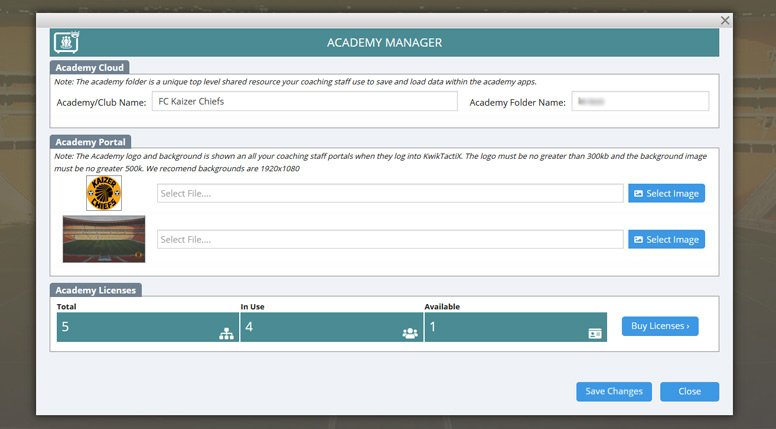This screenshot has height=429, width=776.
Task: Click the stadium background image thumbnail
Action: pyautogui.click(x=104, y=239)
